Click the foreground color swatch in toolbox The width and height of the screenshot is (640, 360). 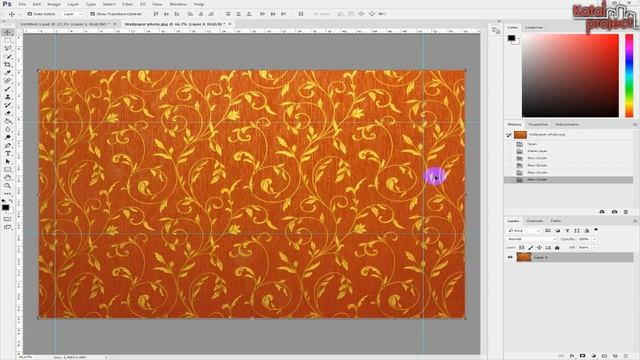(5, 207)
